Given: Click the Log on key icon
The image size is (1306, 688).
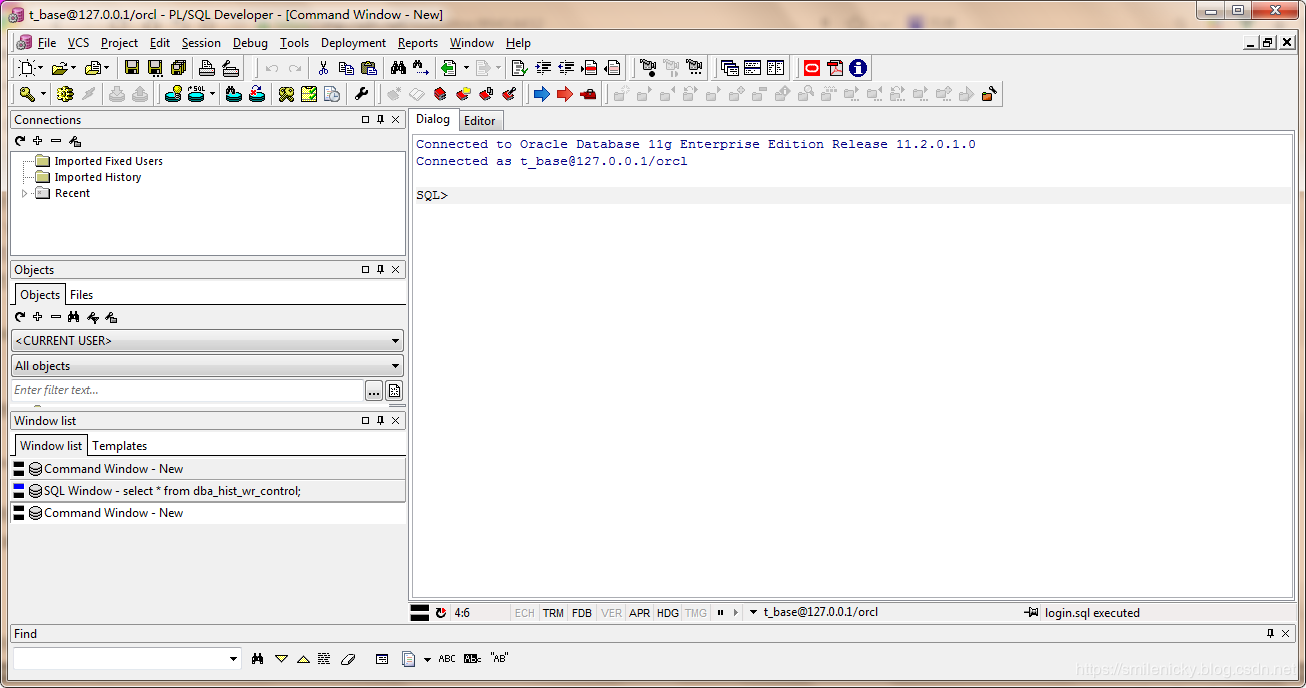Looking at the screenshot, I should [x=27, y=94].
